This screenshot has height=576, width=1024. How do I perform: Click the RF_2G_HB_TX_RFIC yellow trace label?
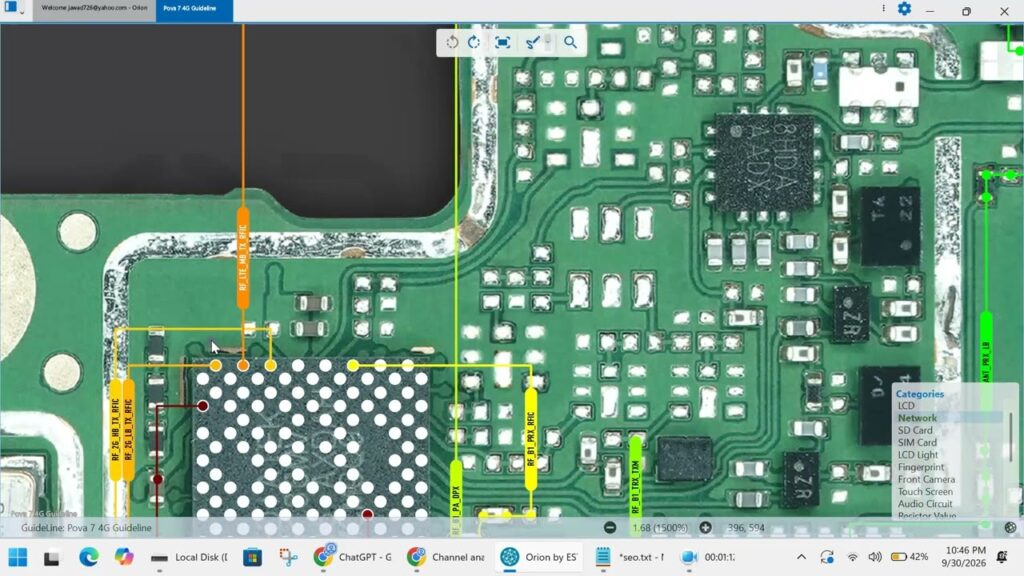[x=116, y=430]
